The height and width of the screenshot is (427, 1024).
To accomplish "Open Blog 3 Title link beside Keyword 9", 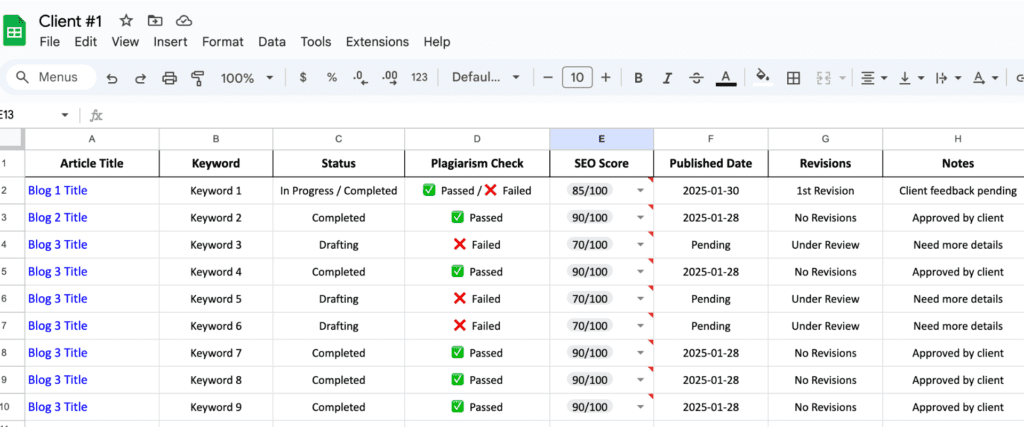I will (x=57, y=407).
